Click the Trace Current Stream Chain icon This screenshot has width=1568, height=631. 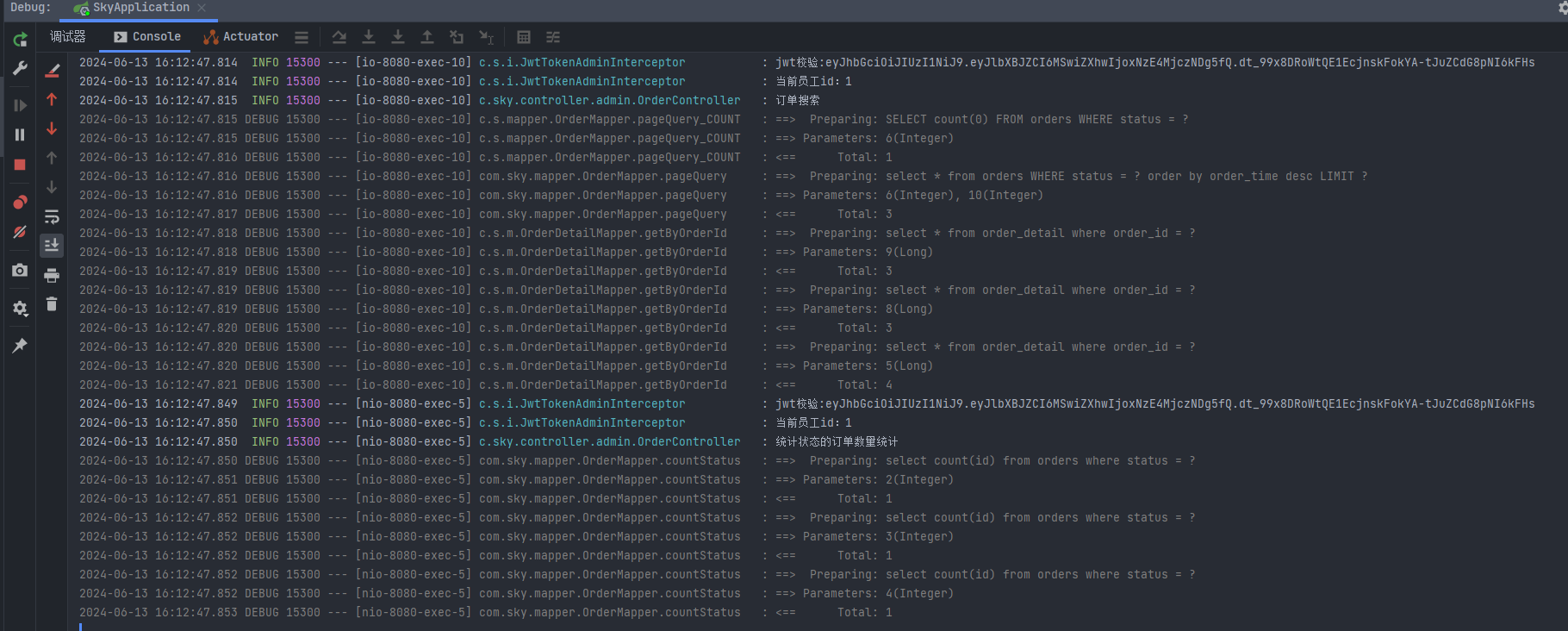click(x=553, y=37)
